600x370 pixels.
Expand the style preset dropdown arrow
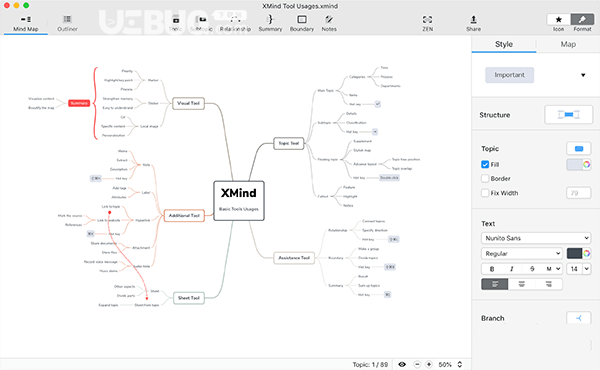point(583,75)
